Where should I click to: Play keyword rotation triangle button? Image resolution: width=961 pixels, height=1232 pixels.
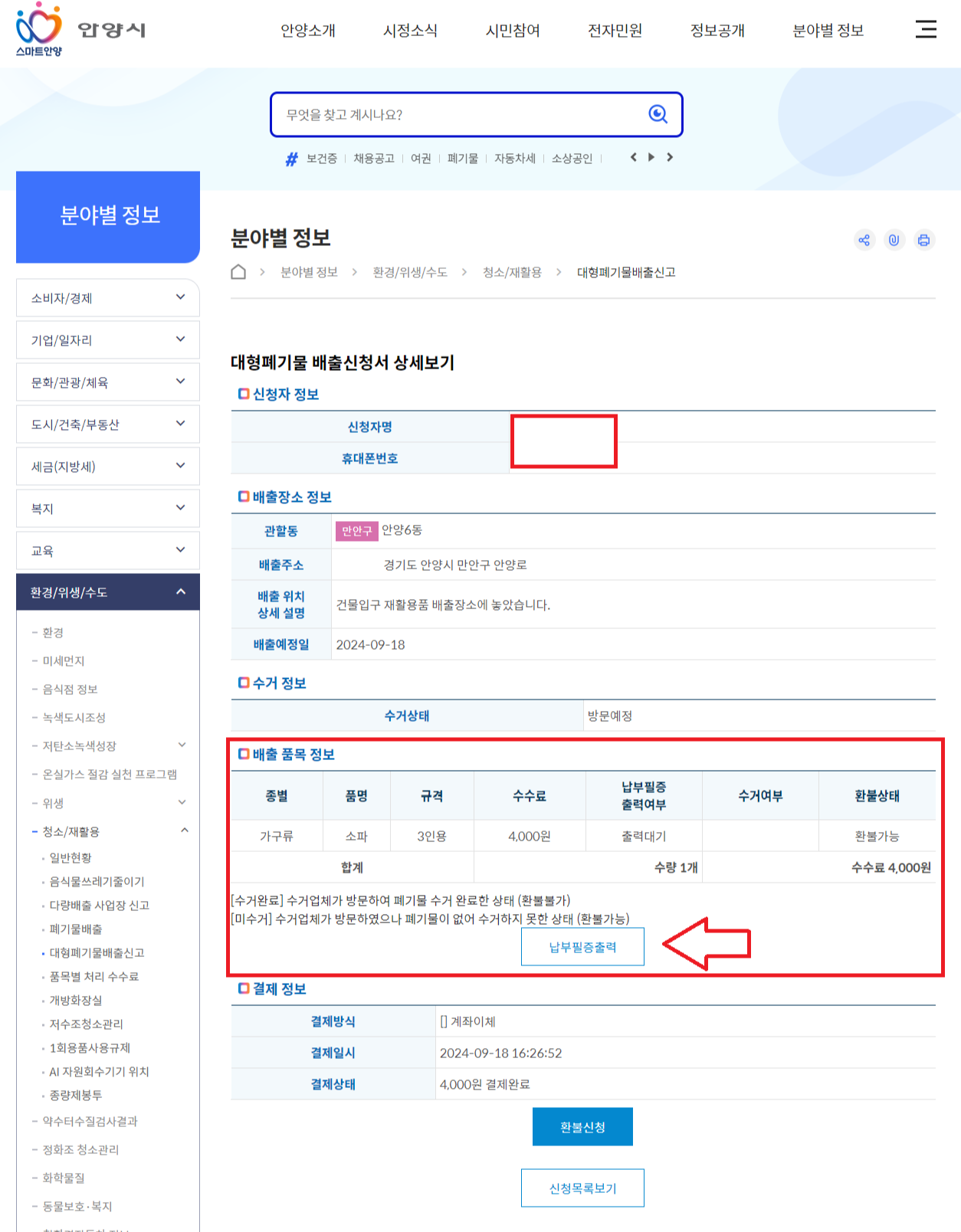pyautogui.click(x=651, y=157)
